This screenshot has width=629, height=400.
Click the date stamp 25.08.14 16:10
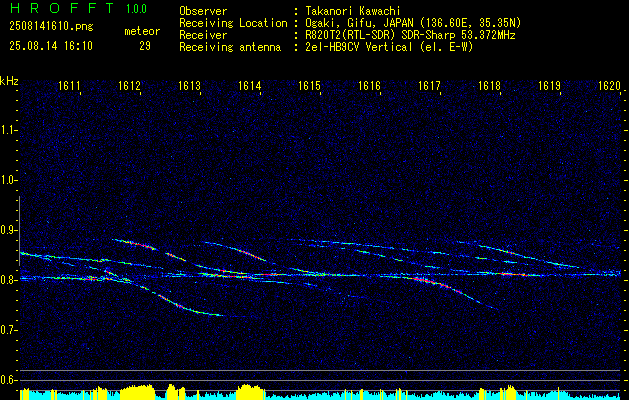tap(51, 46)
